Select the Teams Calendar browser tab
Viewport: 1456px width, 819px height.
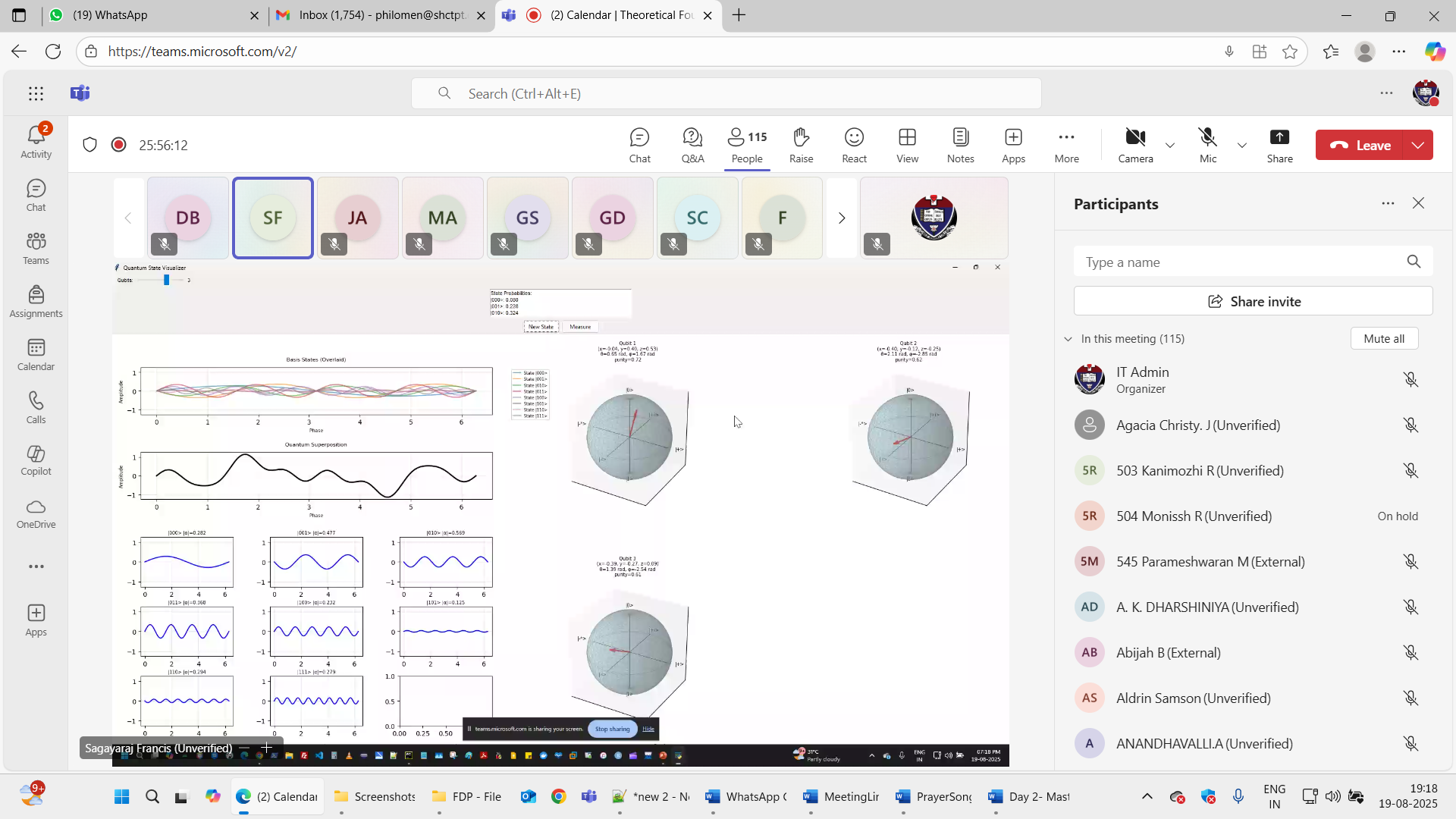click(x=609, y=15)
